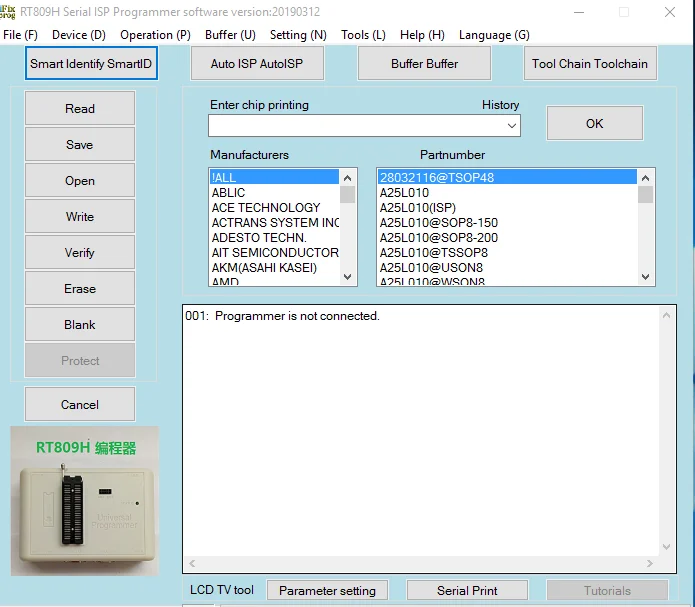Select ABLIC manufacturer
The height and width of the screenshot is (607, 695).
[x=274, y=192]
